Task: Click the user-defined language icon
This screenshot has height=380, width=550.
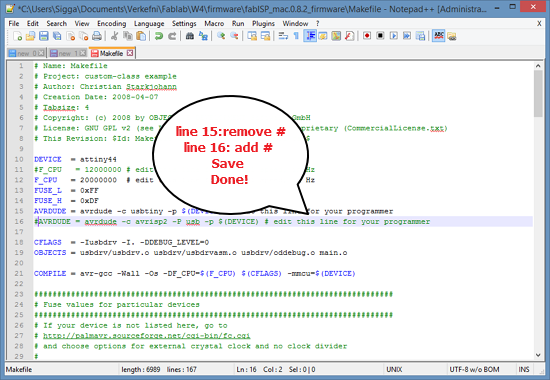Action: pyautogui.click(x=323, y=36)
